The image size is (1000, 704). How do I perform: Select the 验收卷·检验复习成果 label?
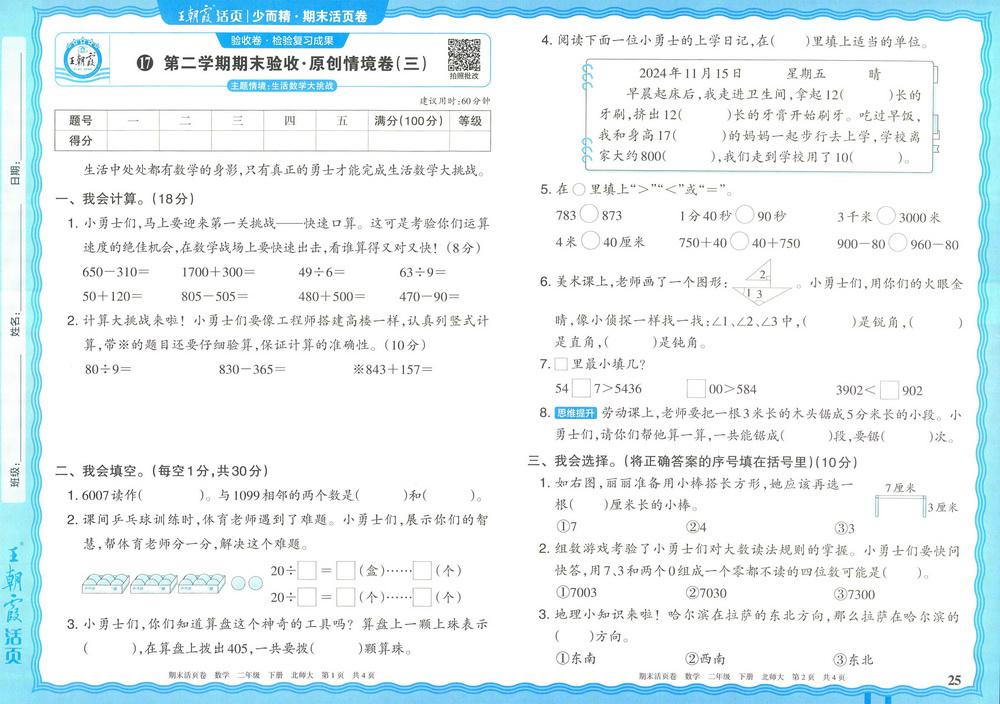click(282, 40)
